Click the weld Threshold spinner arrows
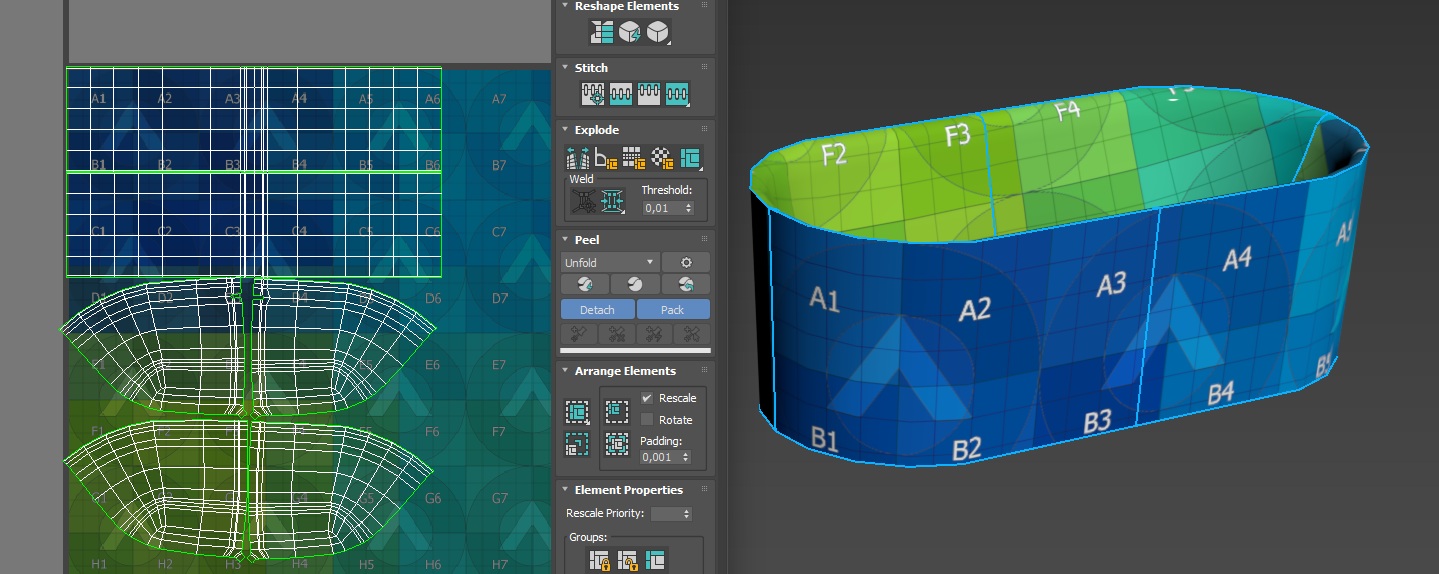1439x574 pixels. tap(685, 208)
